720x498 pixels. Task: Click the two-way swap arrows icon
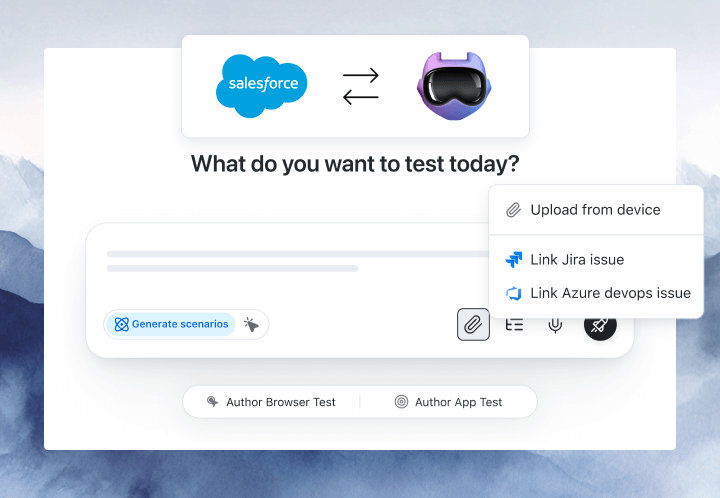click(x=361, y=86)
